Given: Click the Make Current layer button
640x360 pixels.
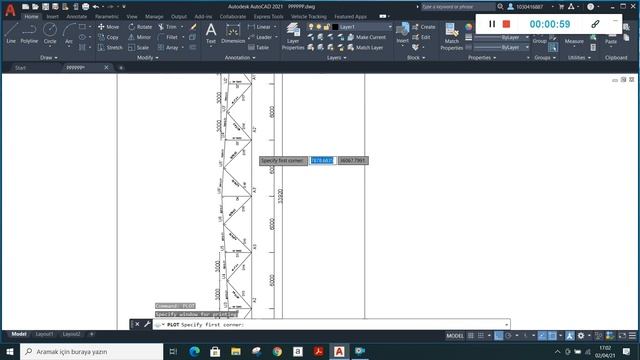Looking at the screenshot, I should pyautogui.click(x=367, y=37).
